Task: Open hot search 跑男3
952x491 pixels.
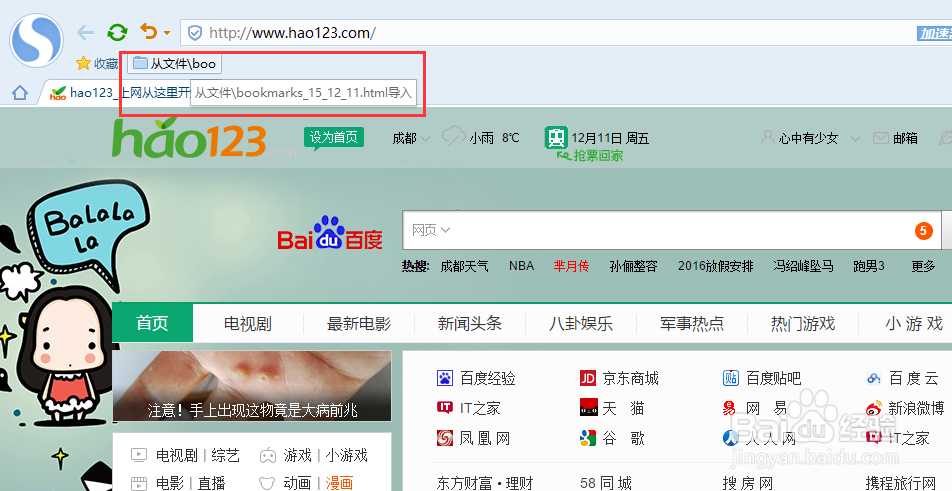Action: point(869,266)
